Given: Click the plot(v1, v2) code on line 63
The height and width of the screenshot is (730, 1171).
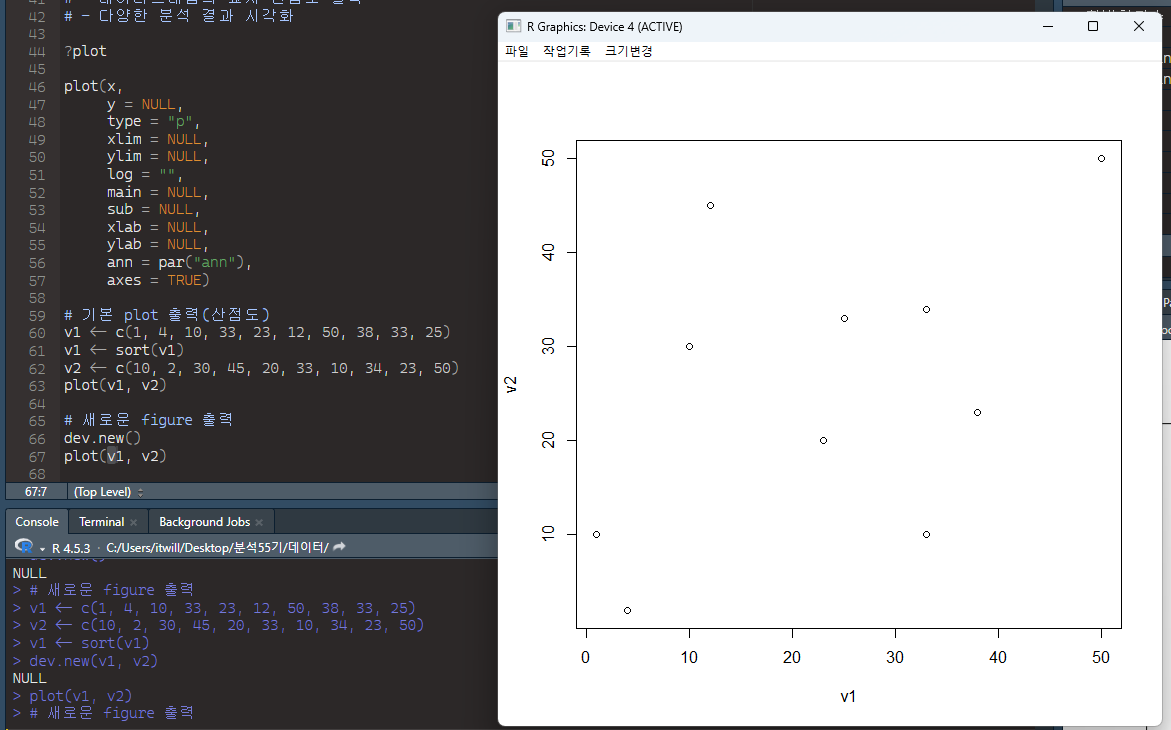Looking at the screenshot, I should click(x=115, y=385).
